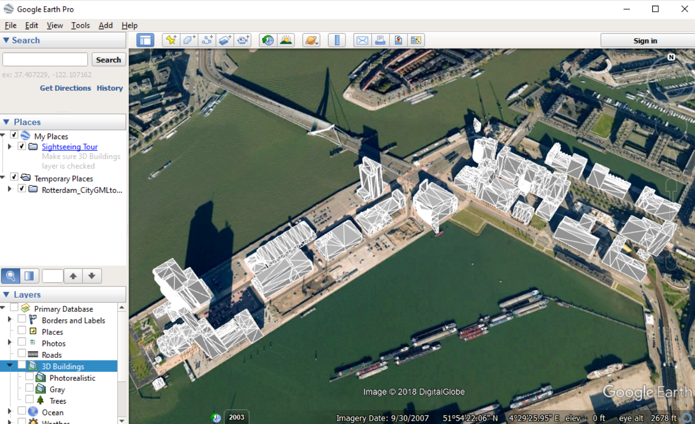695x424 pixels.
Task: Open the File menu
Action: pos(10,25)
